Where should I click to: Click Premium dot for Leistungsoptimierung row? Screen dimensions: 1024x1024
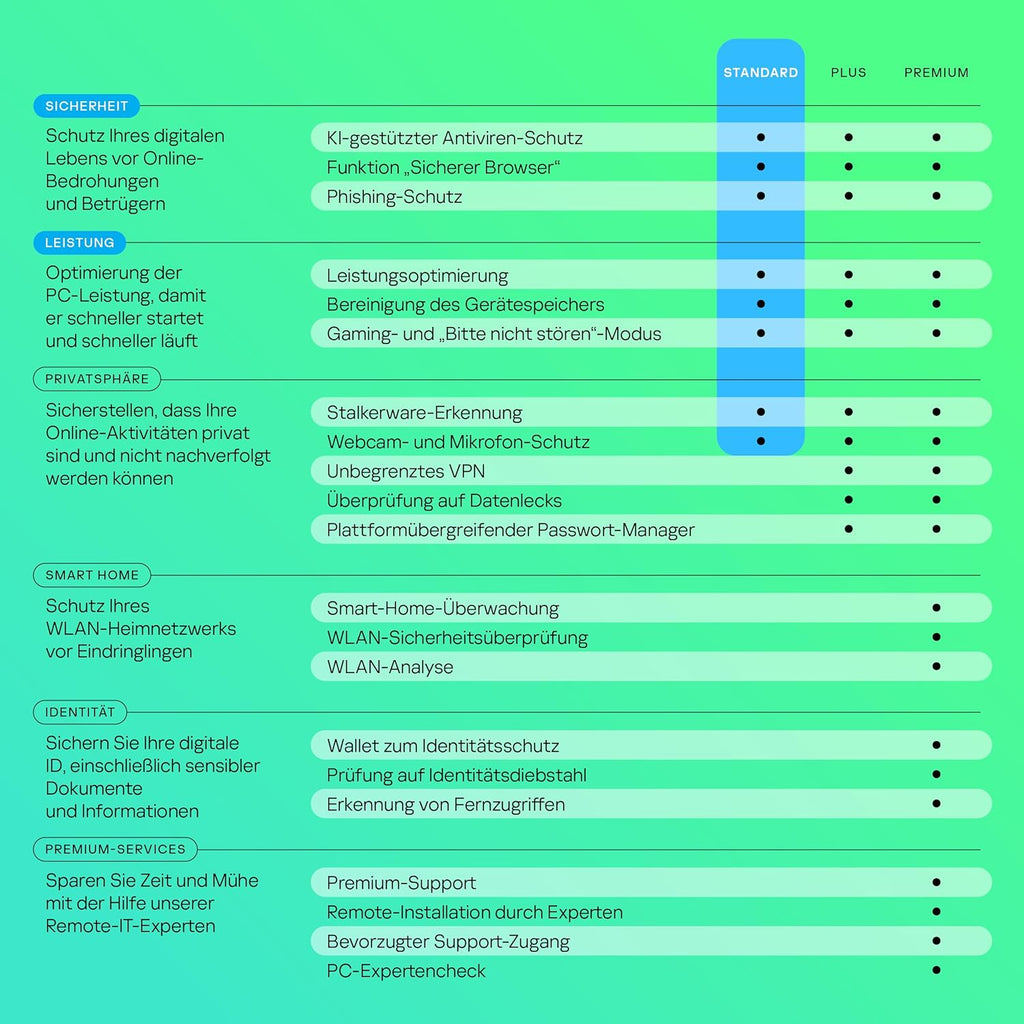click(936, 274)
